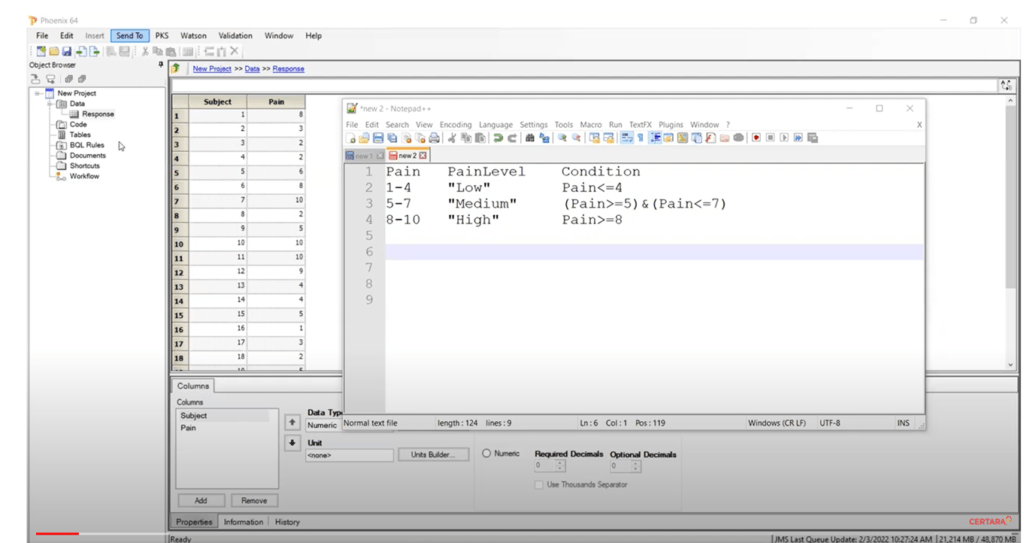The image size is (1024, 543).
Task: Open the Encoding menu in Notepad++
Action: (x=455, y=125)
